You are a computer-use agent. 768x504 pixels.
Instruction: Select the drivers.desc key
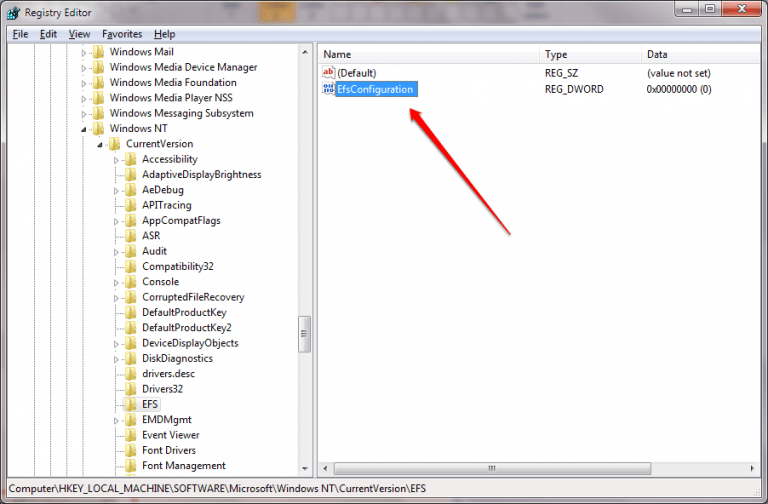pos(168,374)
